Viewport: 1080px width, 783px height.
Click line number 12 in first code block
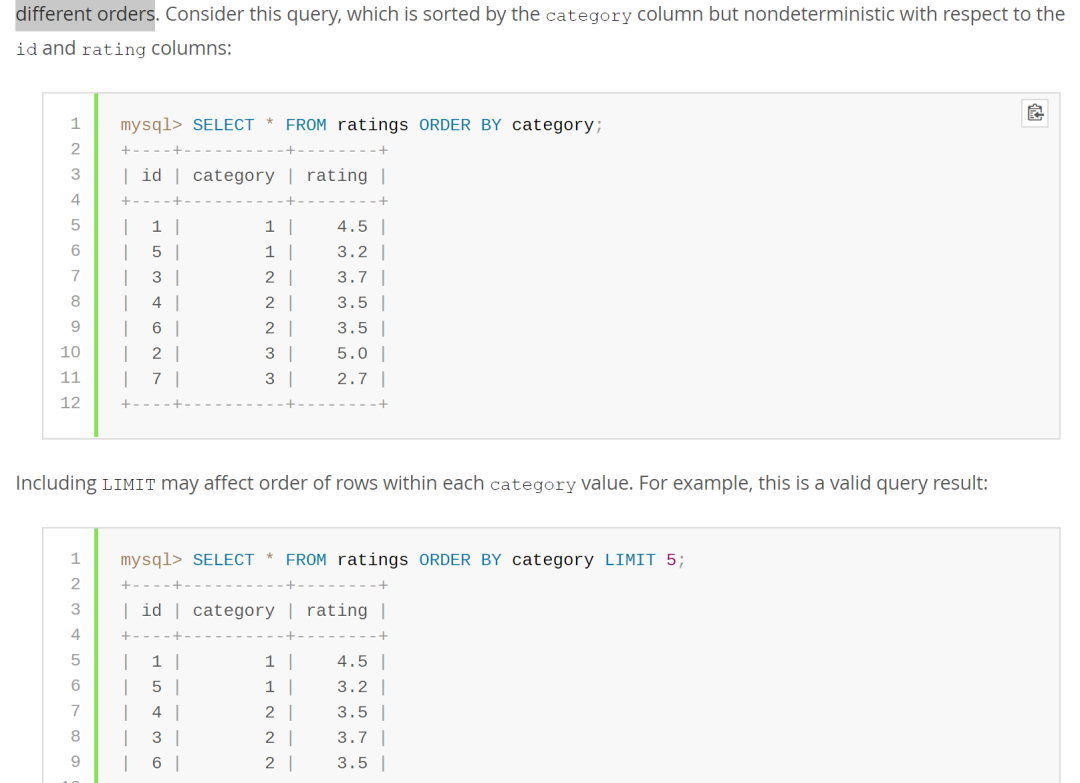(x=70, y=403)
